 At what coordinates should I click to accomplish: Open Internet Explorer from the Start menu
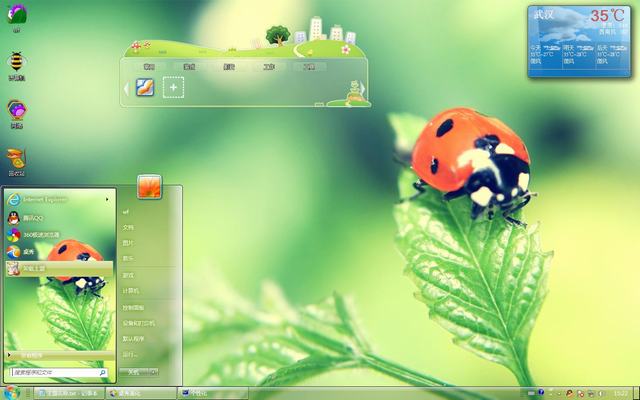click(x=59, y=200)
